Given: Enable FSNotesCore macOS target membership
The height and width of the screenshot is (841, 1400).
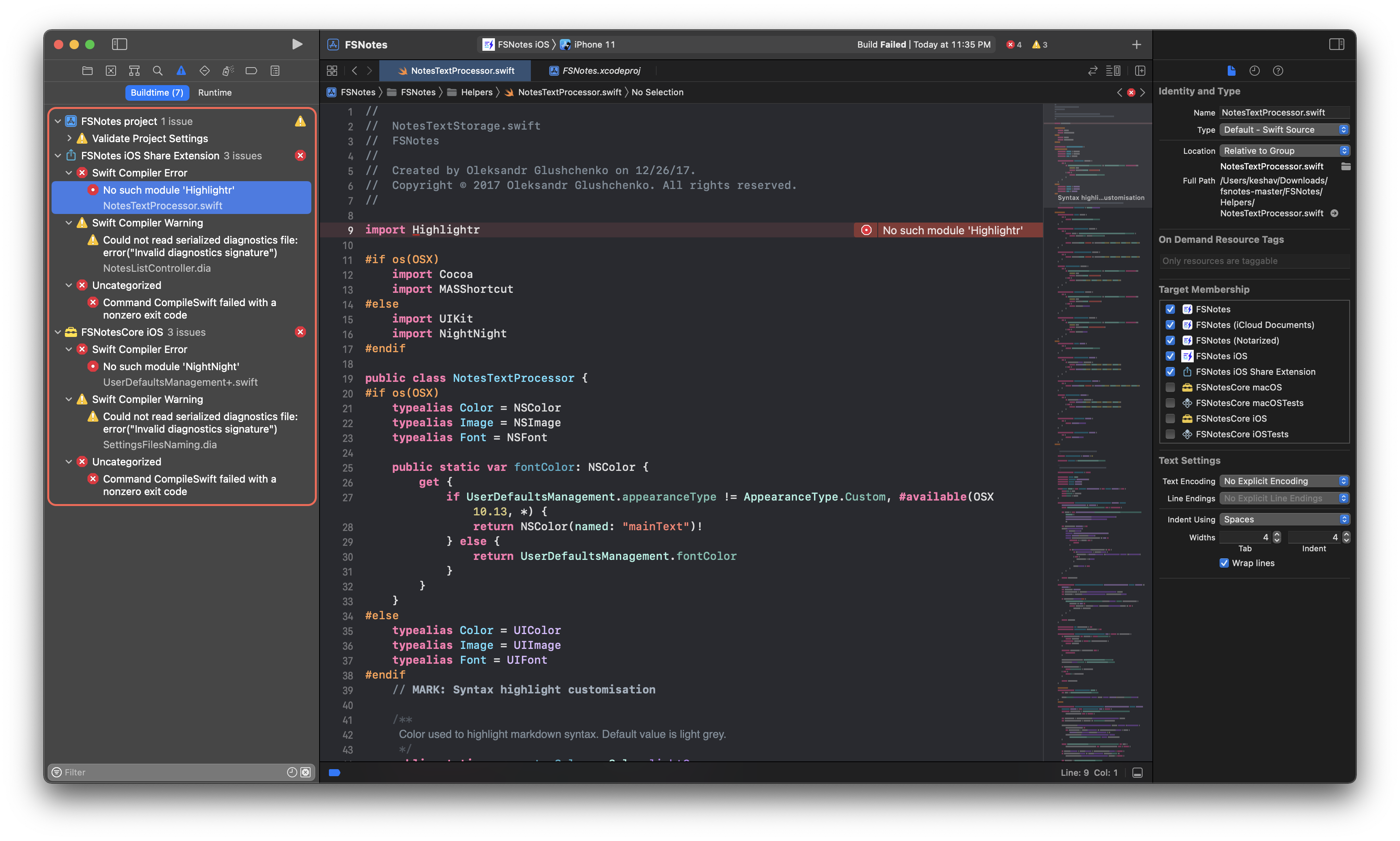Looking at the screenshot, I should [1170, 387].
